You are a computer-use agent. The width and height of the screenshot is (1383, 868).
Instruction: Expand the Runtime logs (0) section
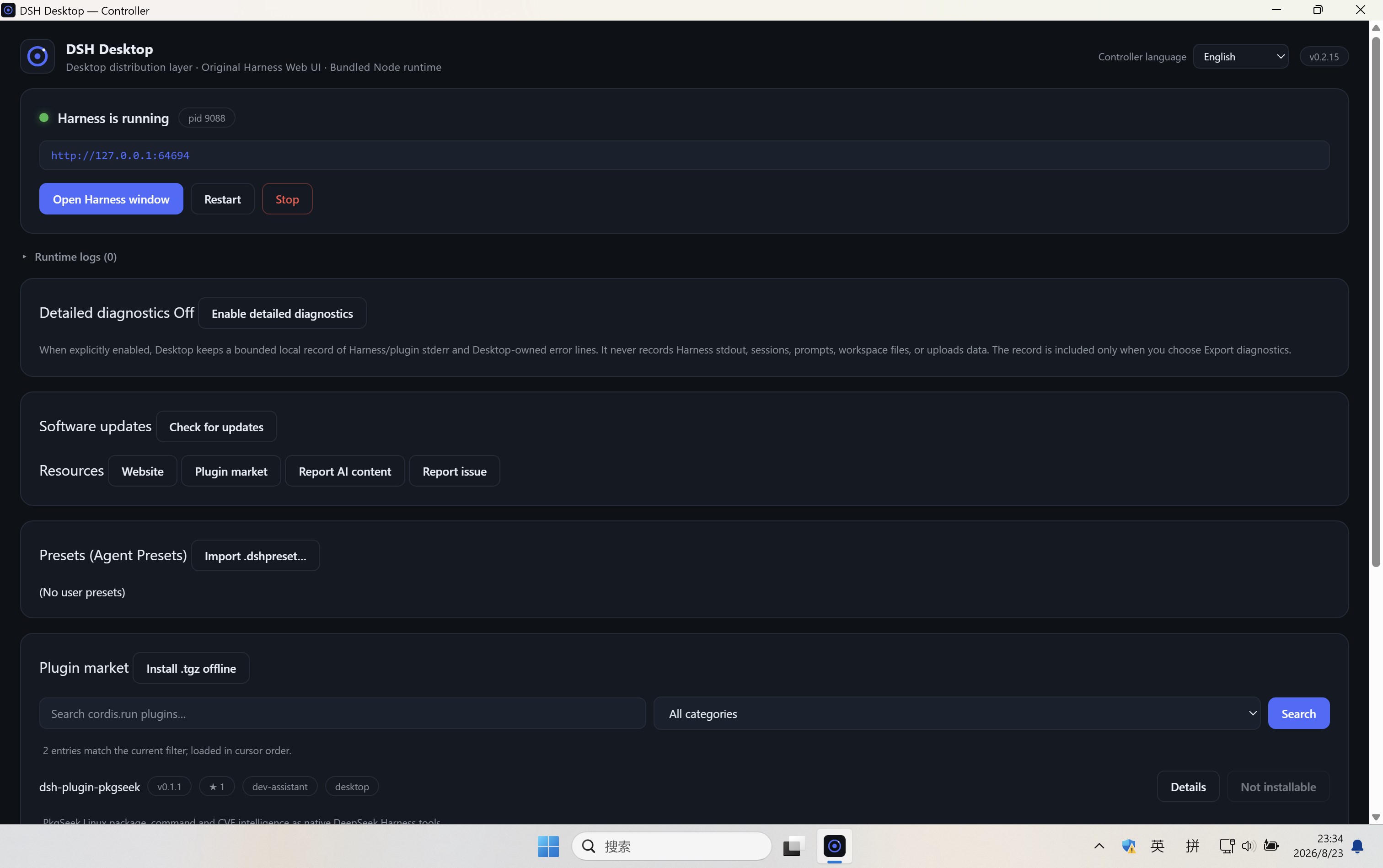pos(70,257)
